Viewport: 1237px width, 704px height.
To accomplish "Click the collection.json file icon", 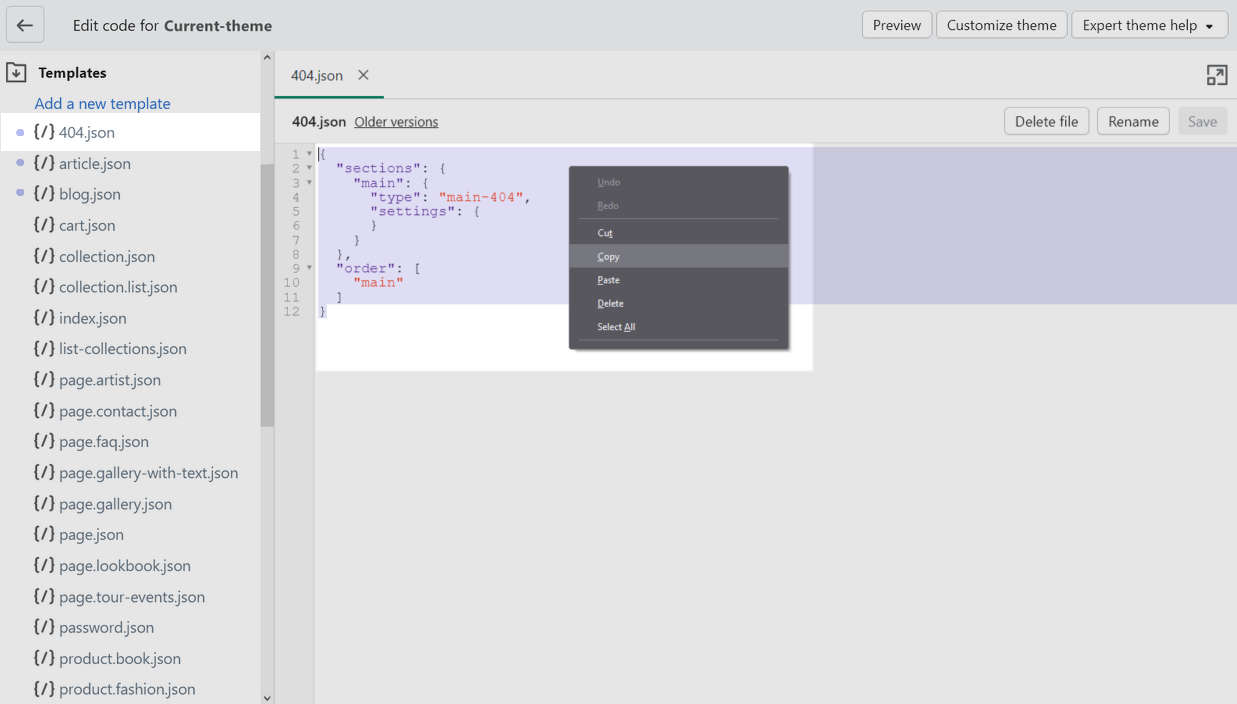I will [x=44, y=256].
